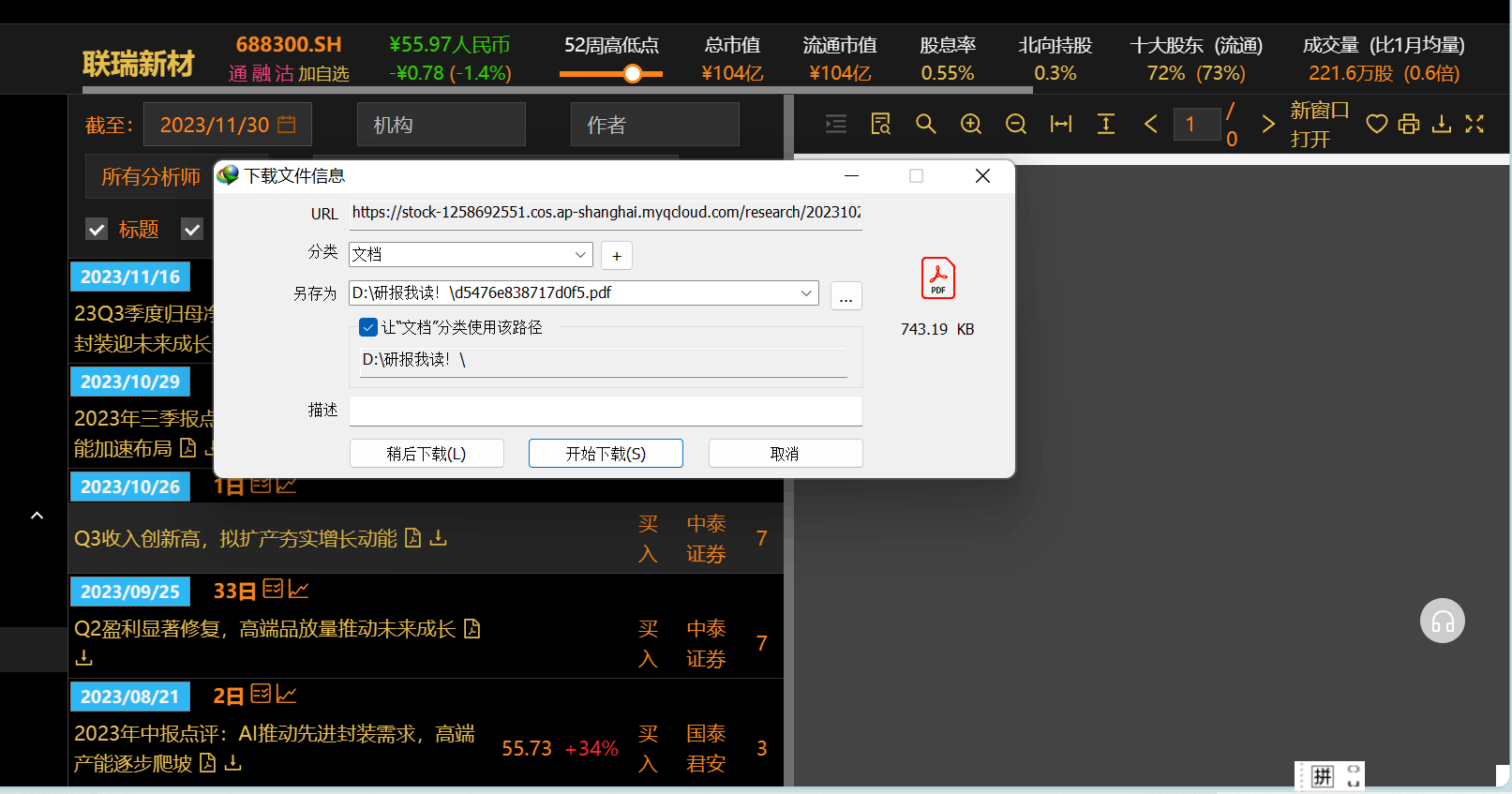Toggle the second checkbox beside 标题
The image size is (1512, 794).
coord(192,229)
